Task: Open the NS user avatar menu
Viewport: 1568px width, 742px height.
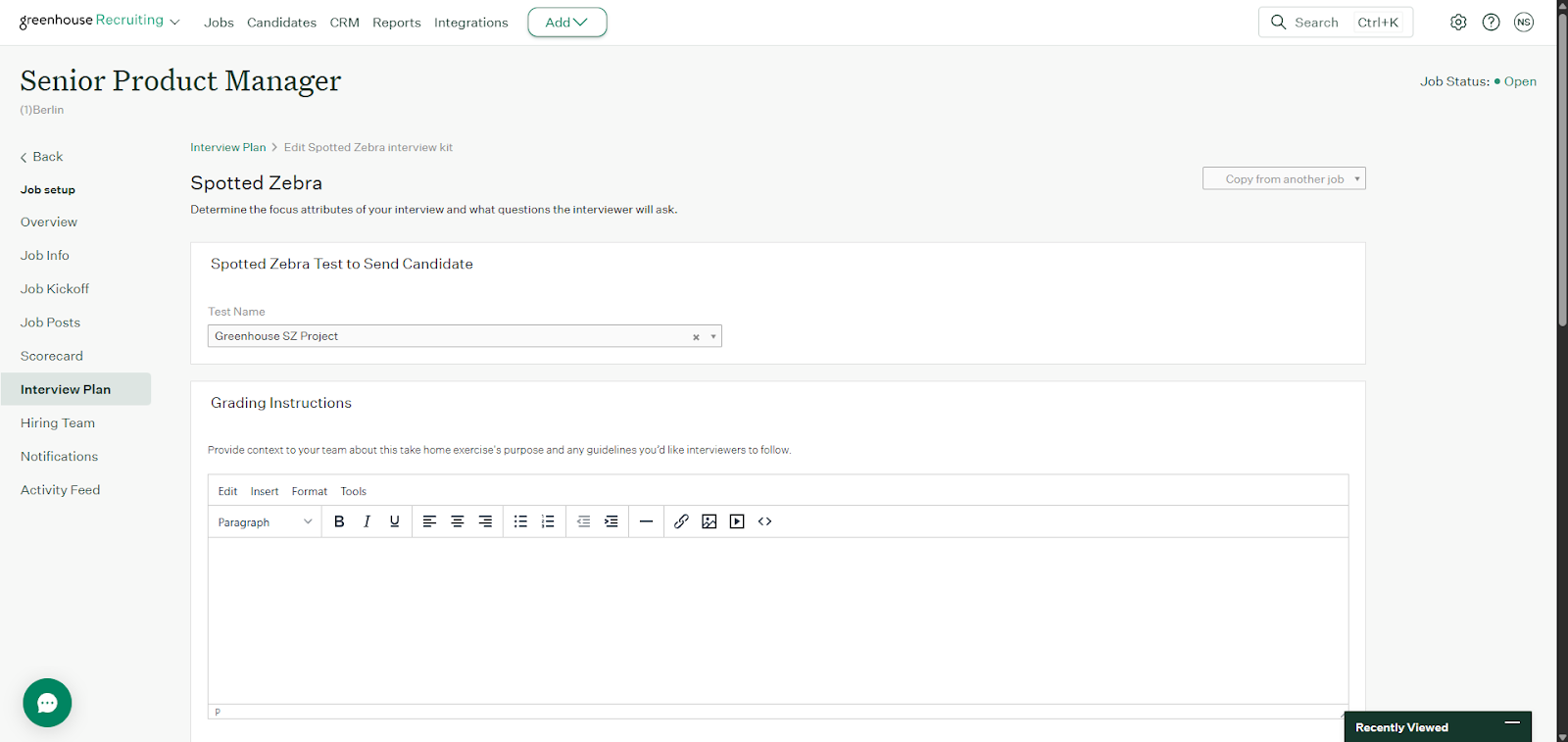Action: [1524, 23]
